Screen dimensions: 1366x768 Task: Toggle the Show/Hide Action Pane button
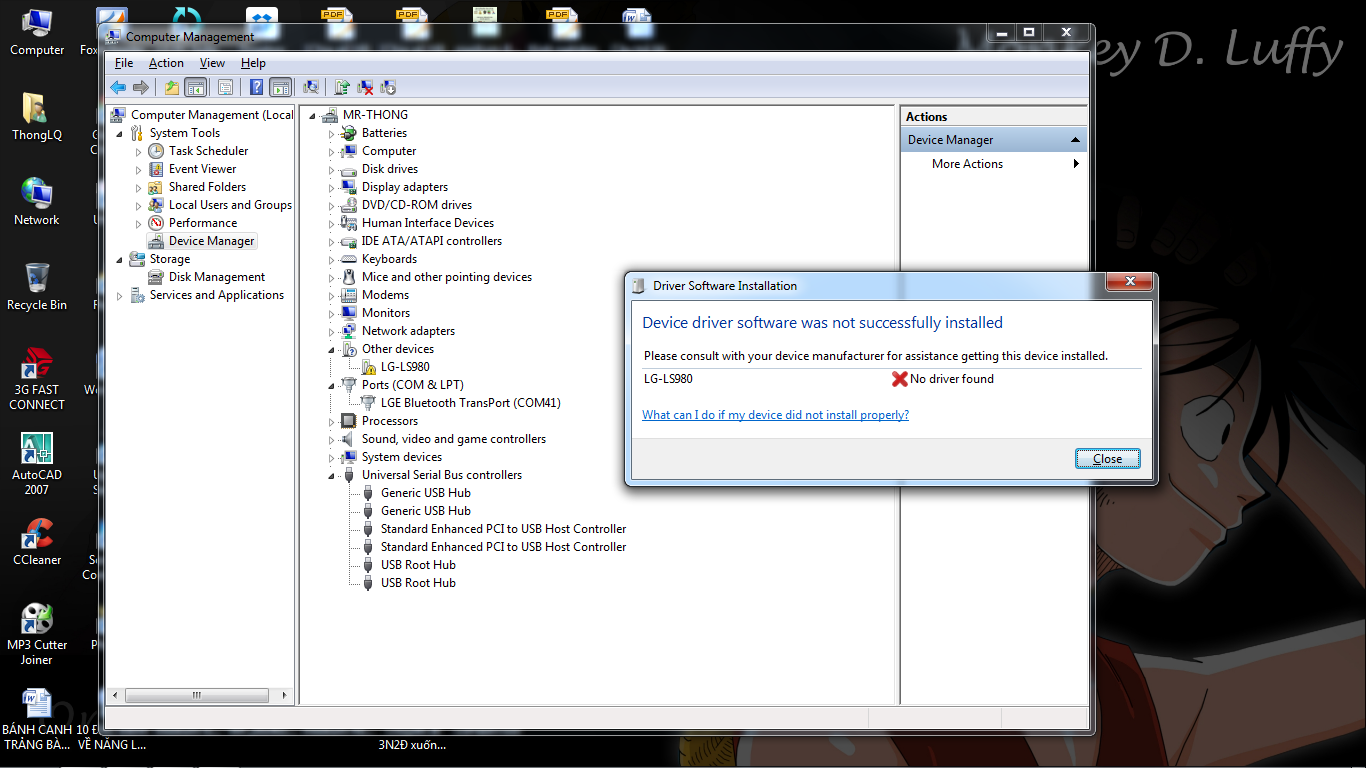click(x=281, y=88)
